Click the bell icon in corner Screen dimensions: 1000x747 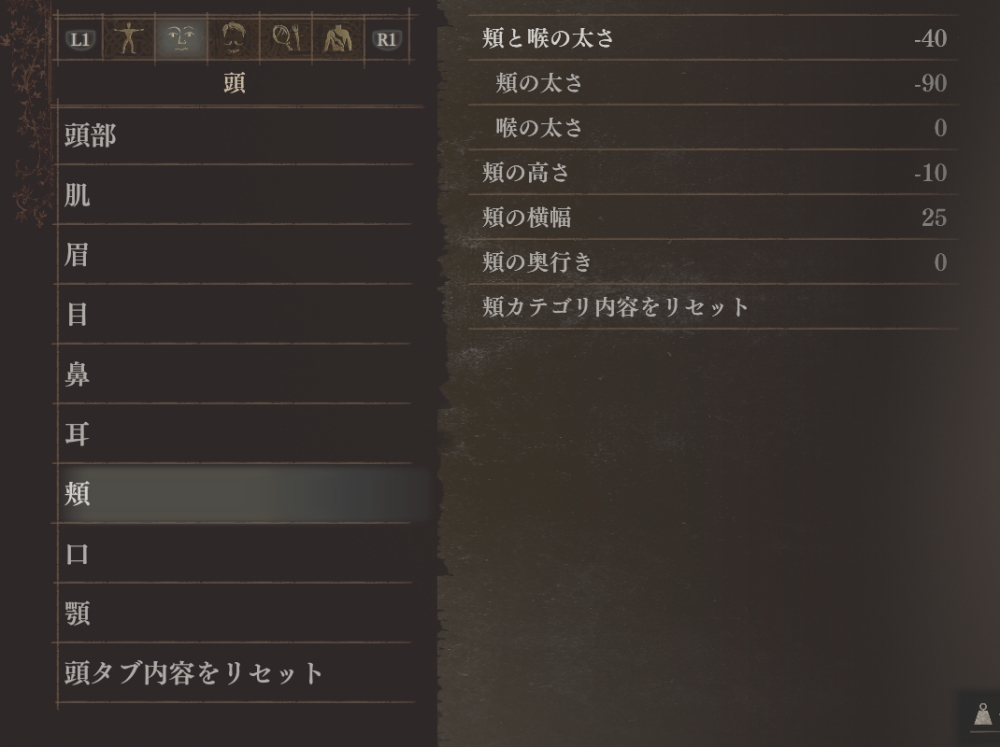(x=983, y=714)
